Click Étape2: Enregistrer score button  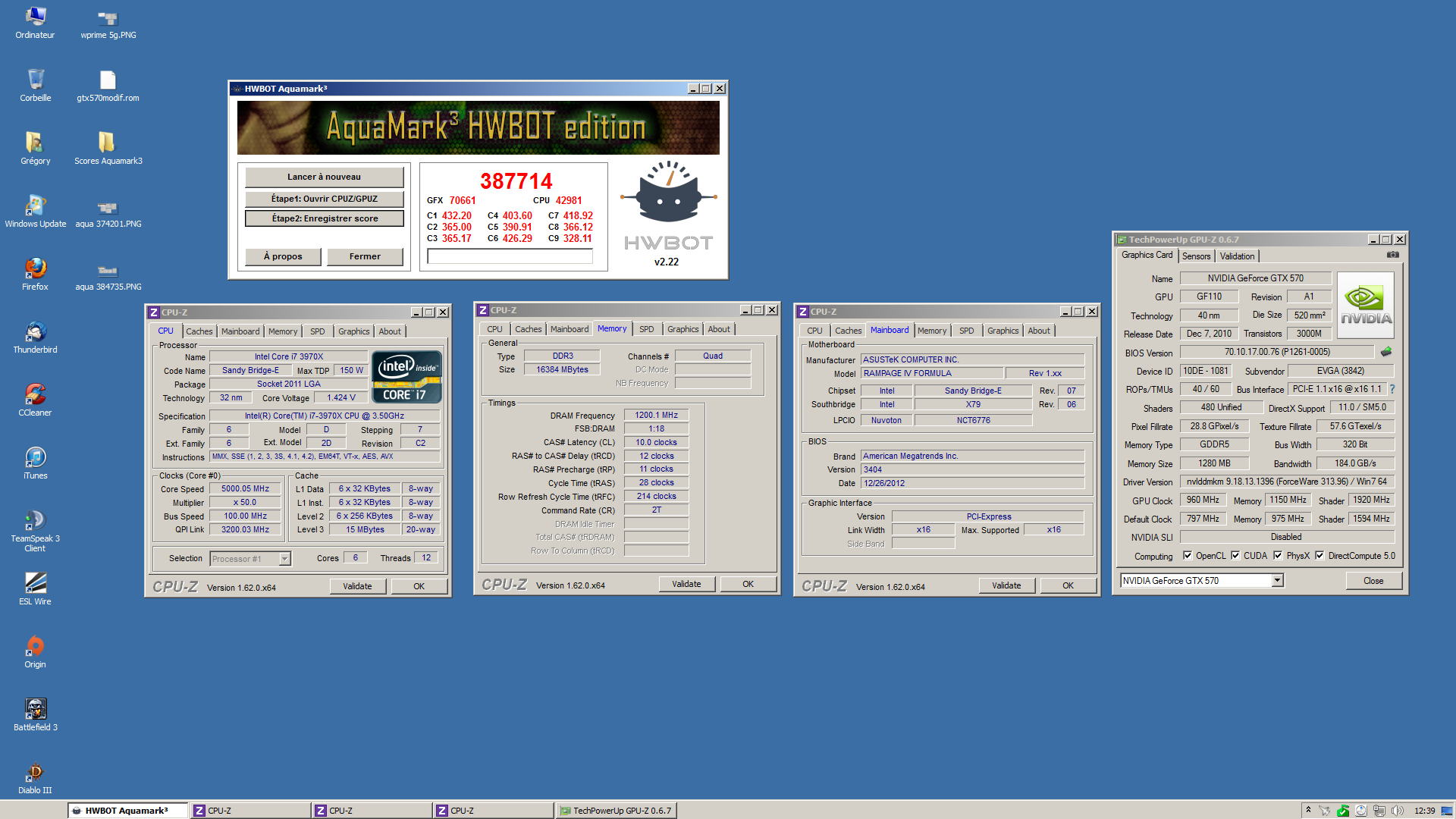click(324, 218)
